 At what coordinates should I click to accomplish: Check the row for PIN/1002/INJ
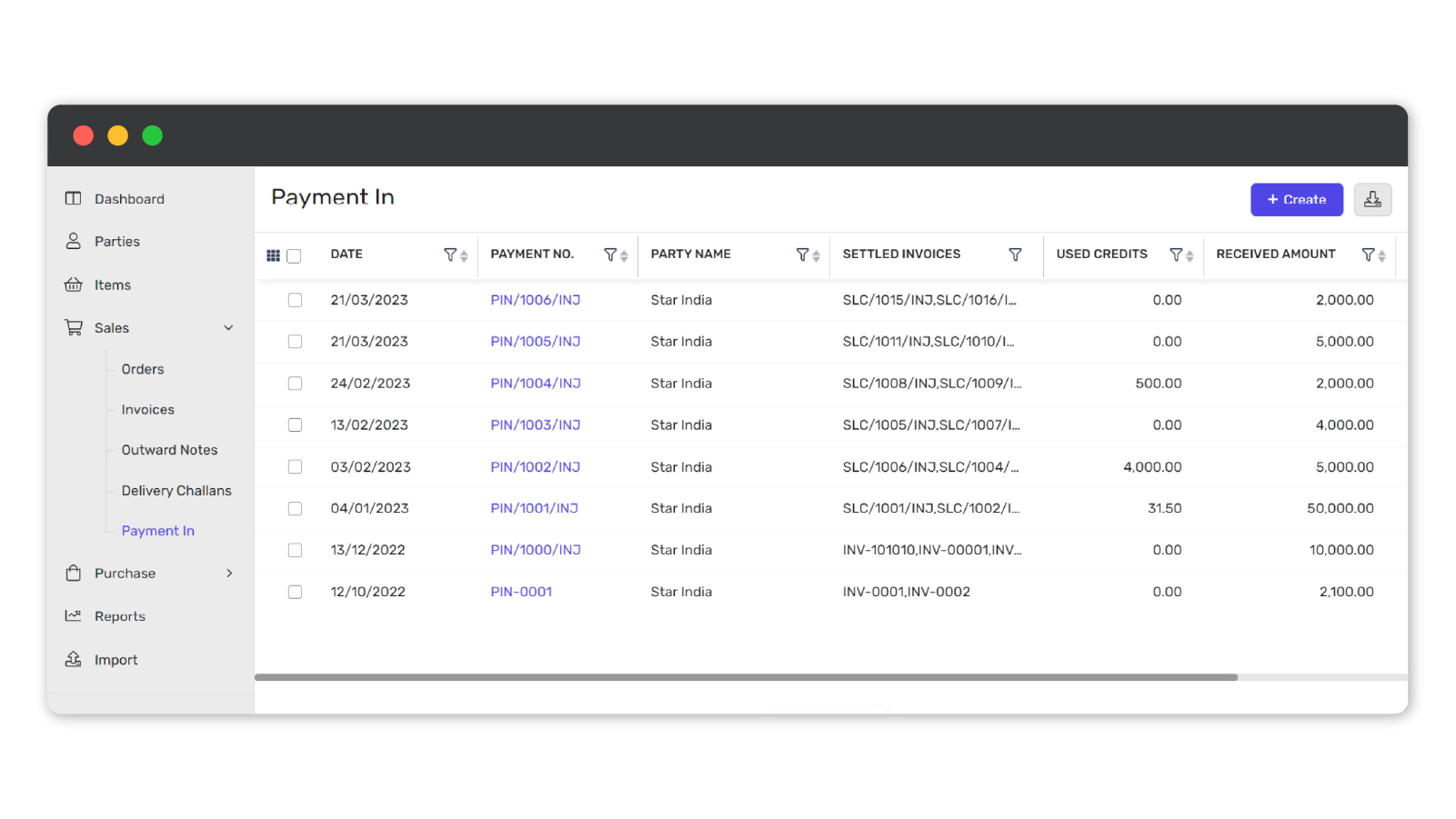295,466
